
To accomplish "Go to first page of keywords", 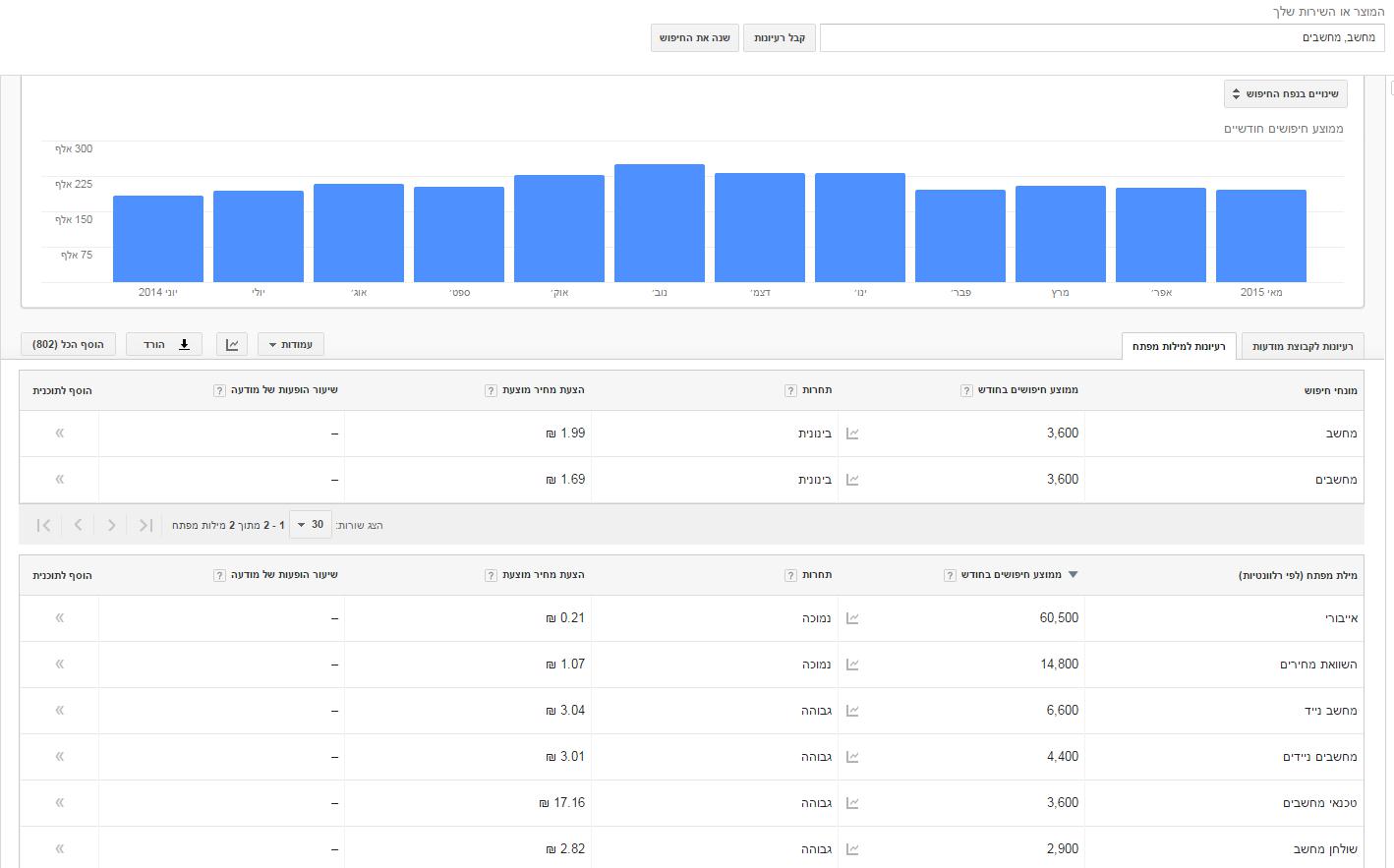I will (145, 525).
